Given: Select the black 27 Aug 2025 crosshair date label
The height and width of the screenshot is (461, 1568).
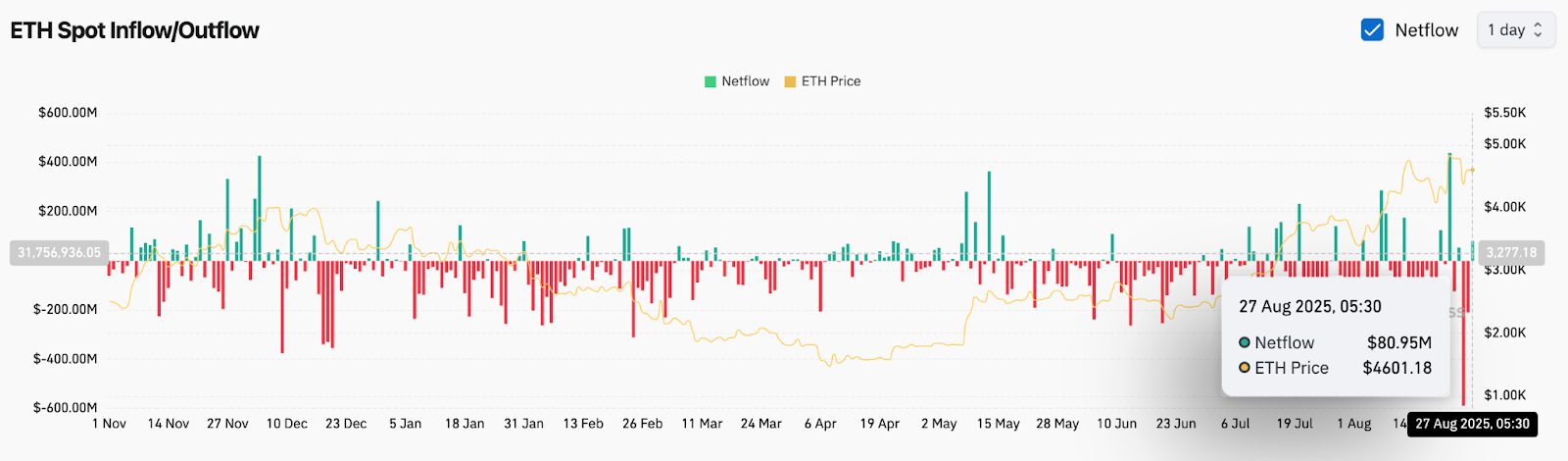Looking at the screenshot, I should point(1472,424).
